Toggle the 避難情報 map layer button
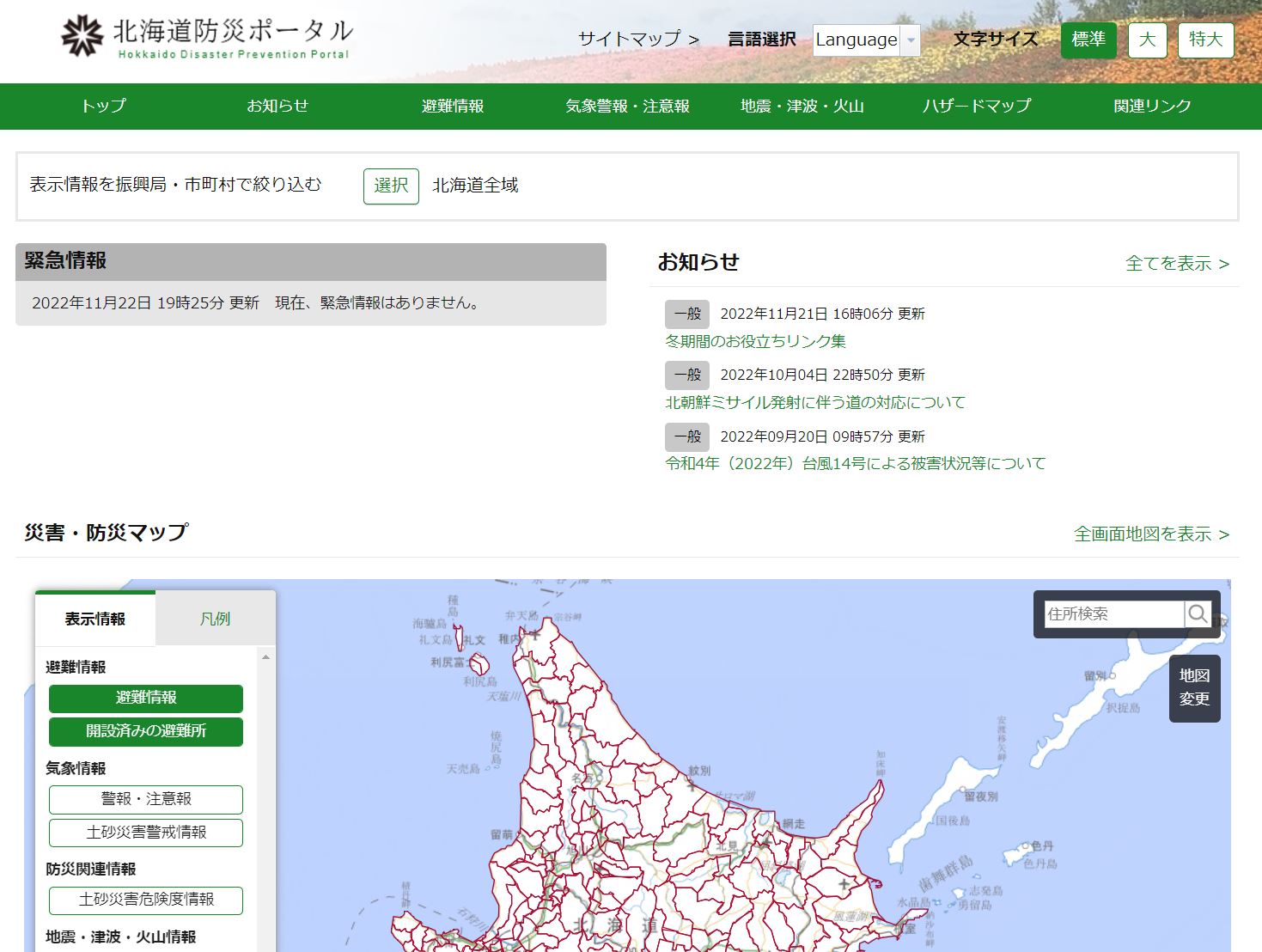Screen dimensions: 1262x952 [x=146, y=698]
